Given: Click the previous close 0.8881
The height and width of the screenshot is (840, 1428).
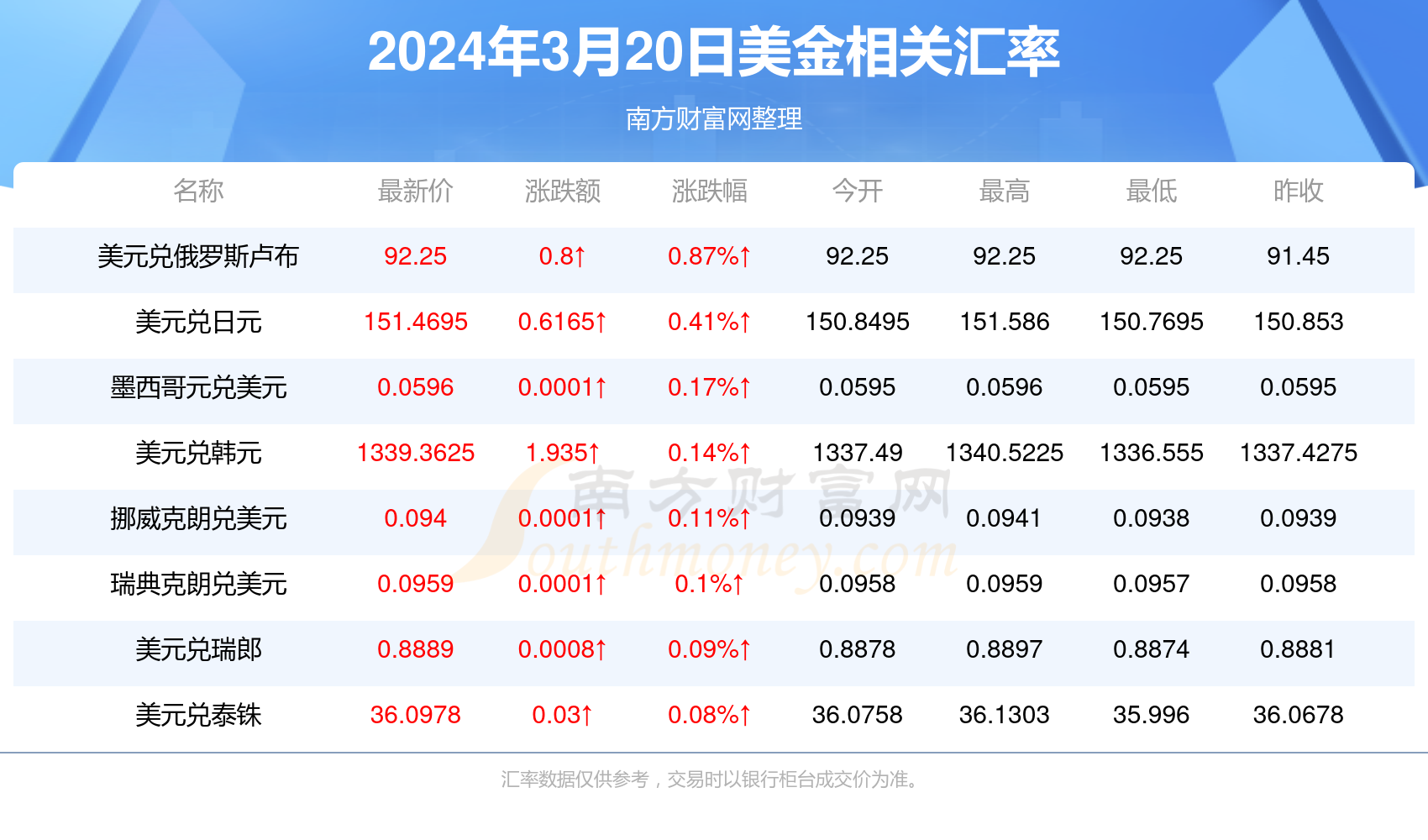Looking at the screenshot, I should [1298, 649].
